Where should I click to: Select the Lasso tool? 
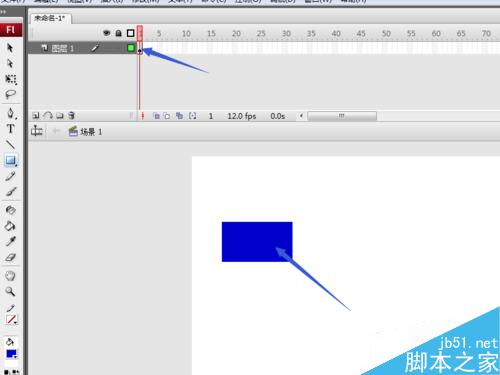[11, 95]
